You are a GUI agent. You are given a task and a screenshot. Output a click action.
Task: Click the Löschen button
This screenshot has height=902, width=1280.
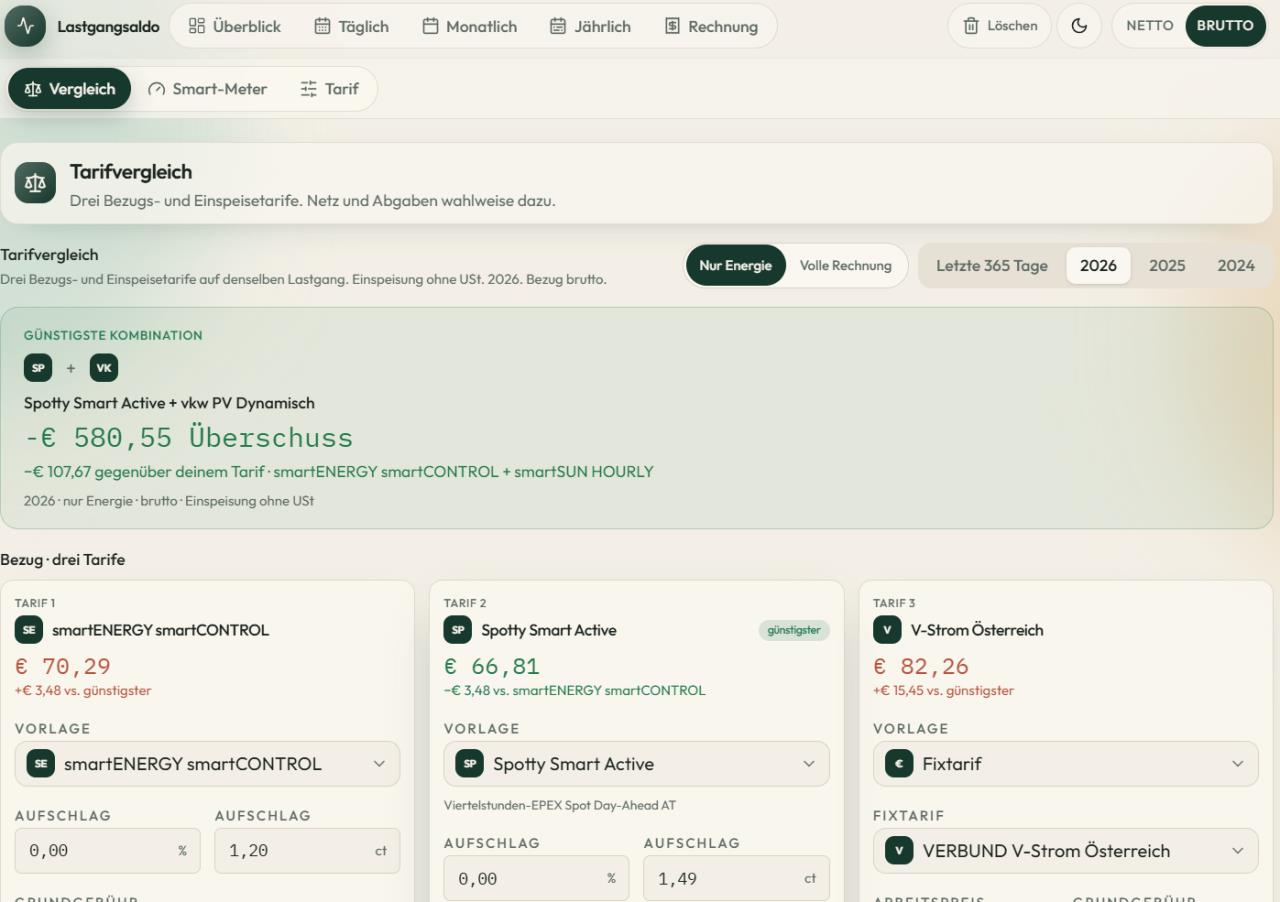(1000, 26)
